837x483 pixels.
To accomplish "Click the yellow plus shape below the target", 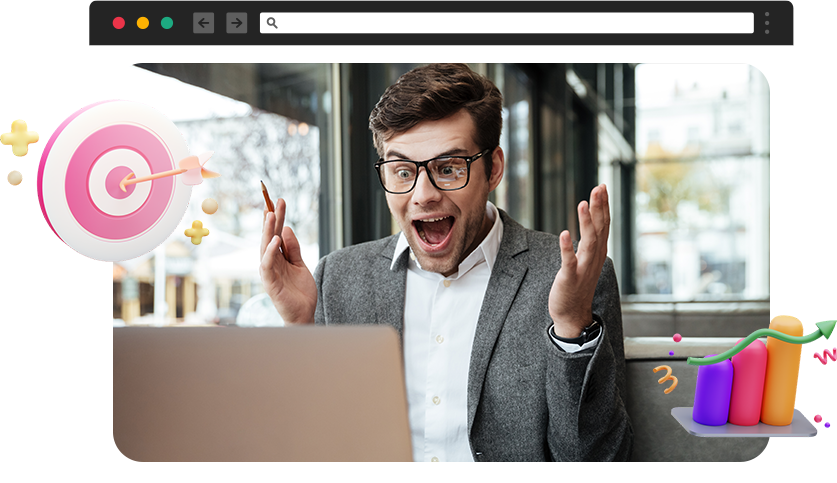I will tap(197, 232).
